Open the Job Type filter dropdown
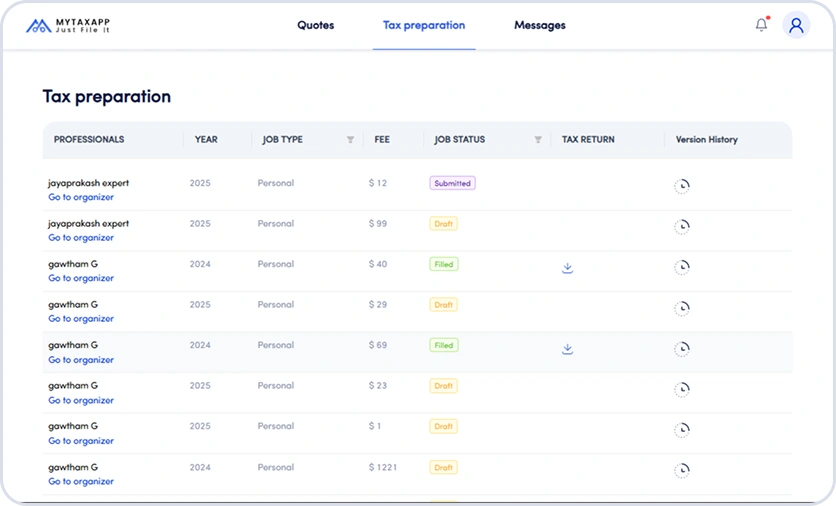 coord(350,140)
